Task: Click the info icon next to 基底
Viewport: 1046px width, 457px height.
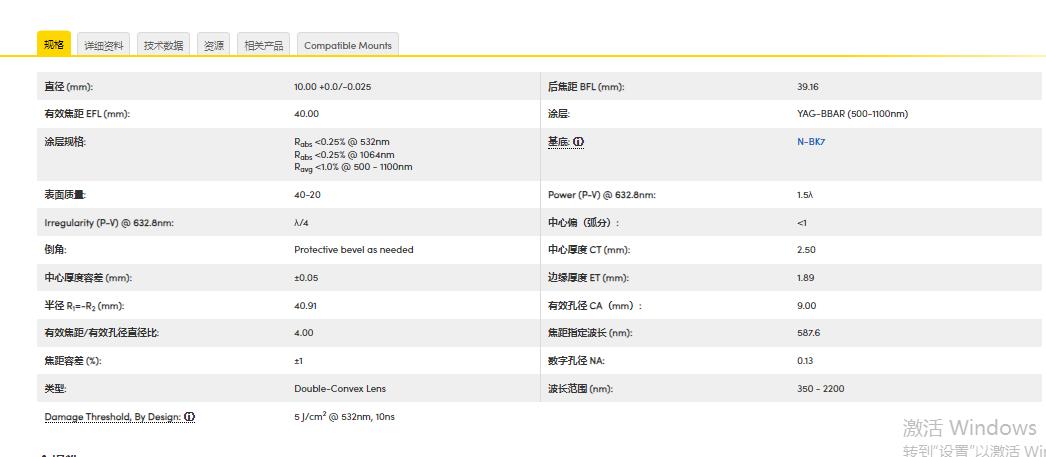Action: [579, 142]
